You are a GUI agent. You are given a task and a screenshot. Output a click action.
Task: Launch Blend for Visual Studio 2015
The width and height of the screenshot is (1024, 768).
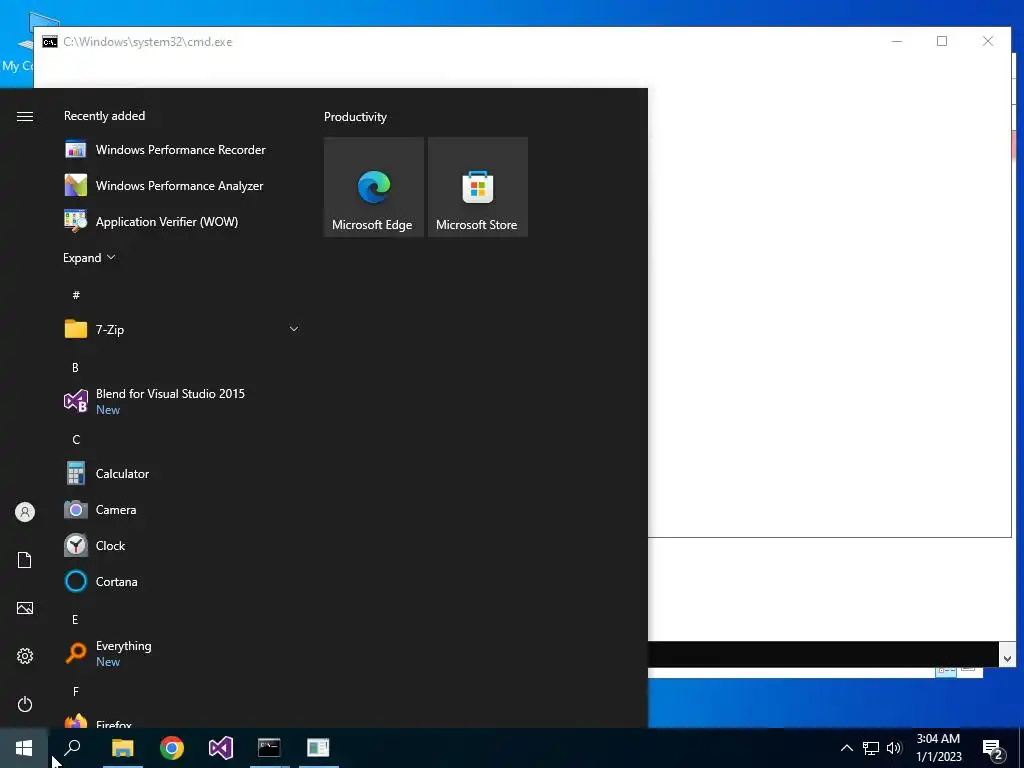182,401
